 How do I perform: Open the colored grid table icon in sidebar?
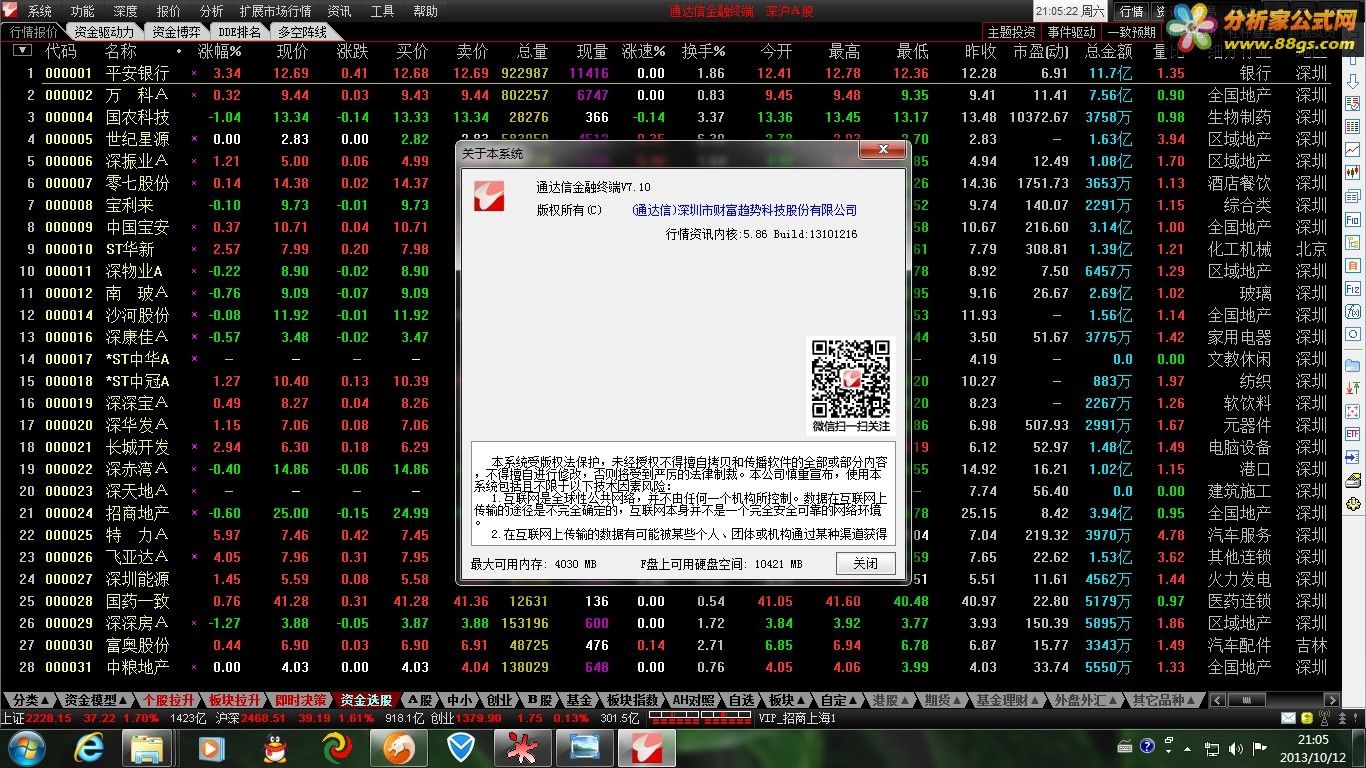(x=1353, y=127)
